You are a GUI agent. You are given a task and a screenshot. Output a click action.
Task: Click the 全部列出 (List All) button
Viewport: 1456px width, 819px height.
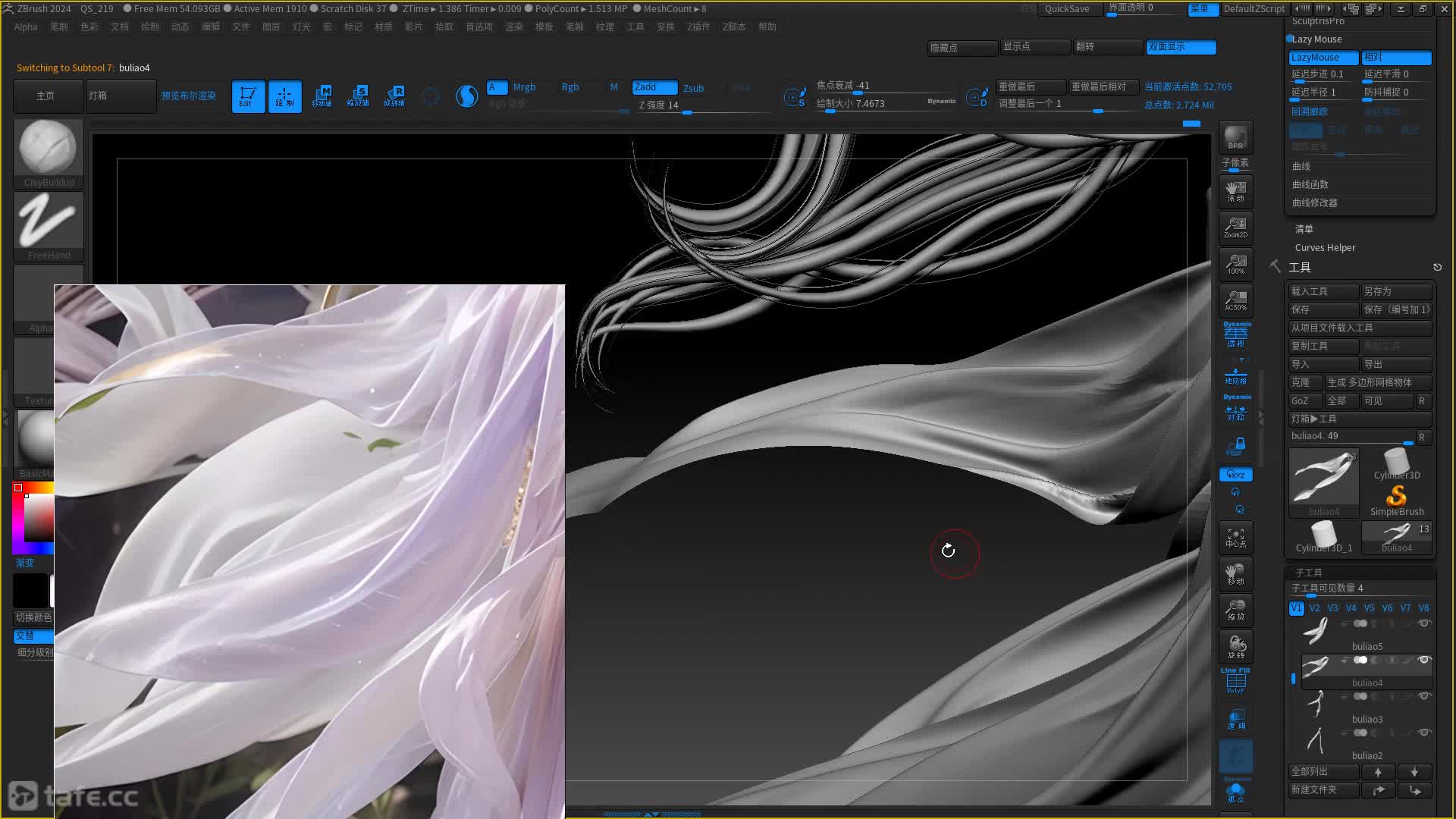(1323, 771)
